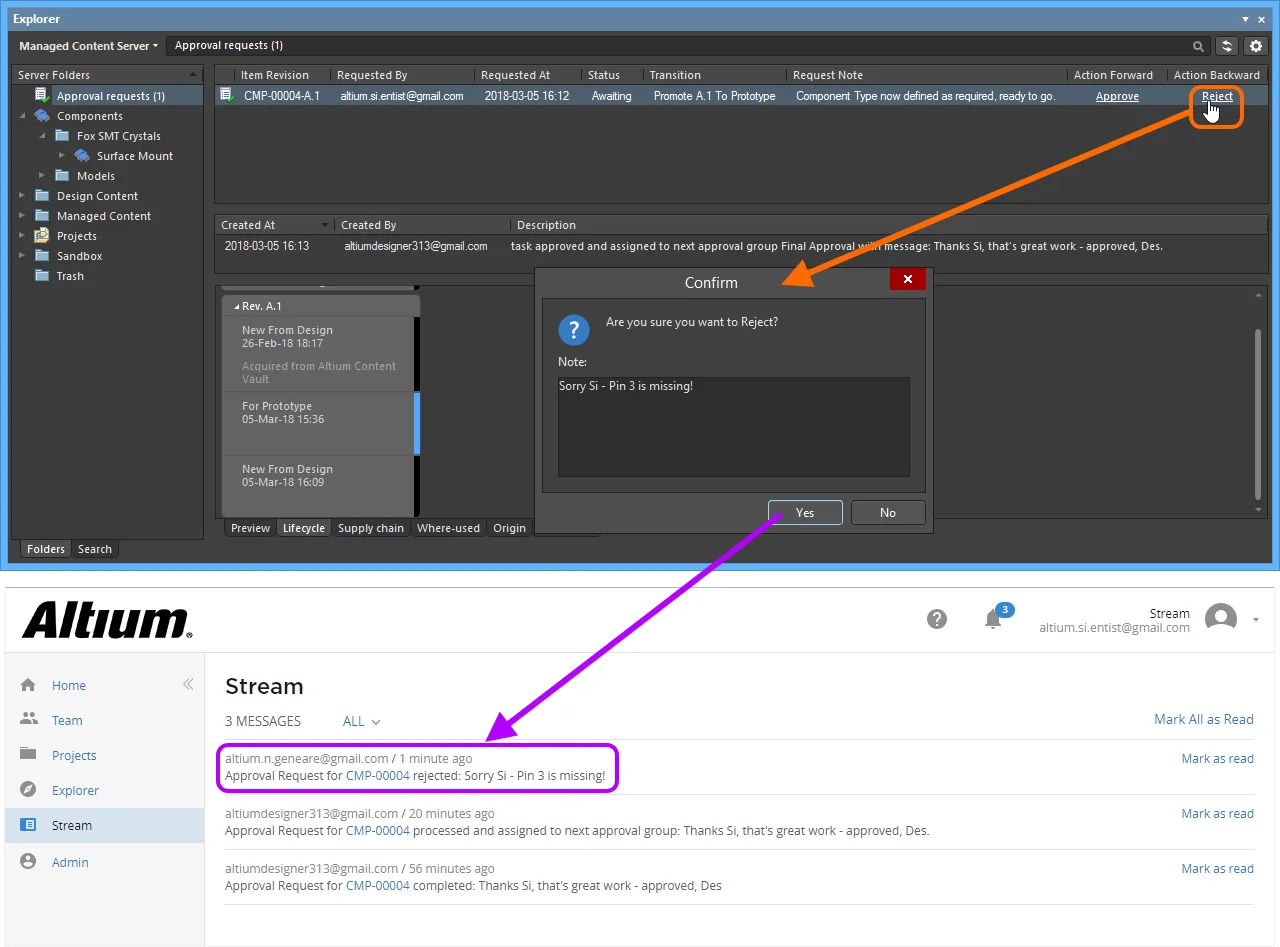
Task: Expand the Sandbox folder node
Action: click(x=22, y=256)
